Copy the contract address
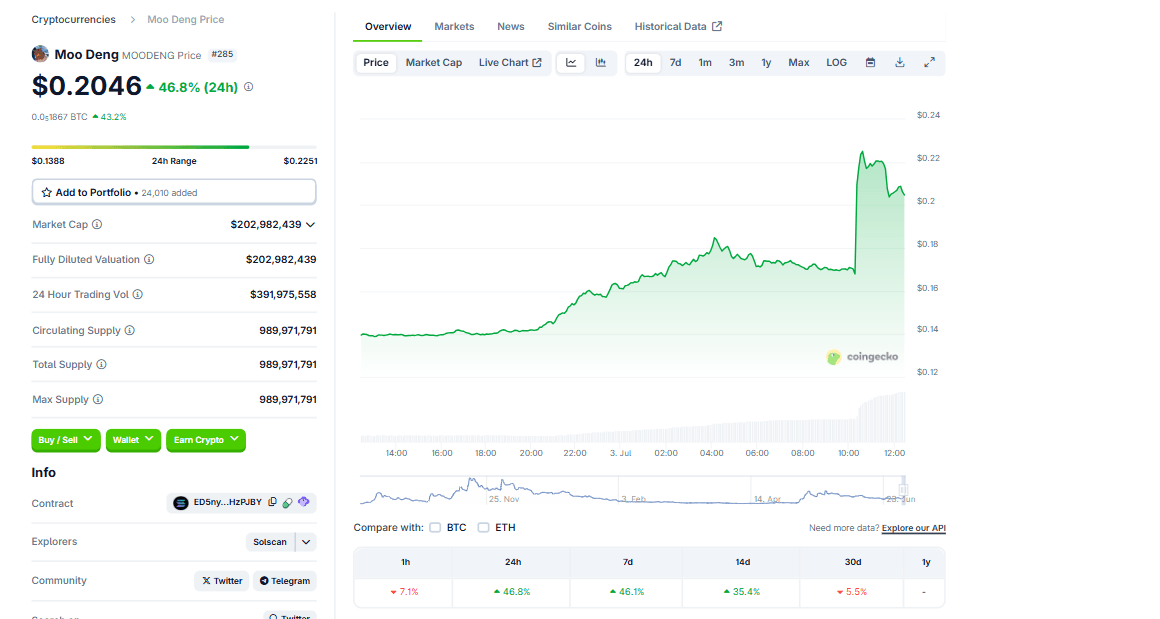Screen dimensions: 1160x619 272,503
